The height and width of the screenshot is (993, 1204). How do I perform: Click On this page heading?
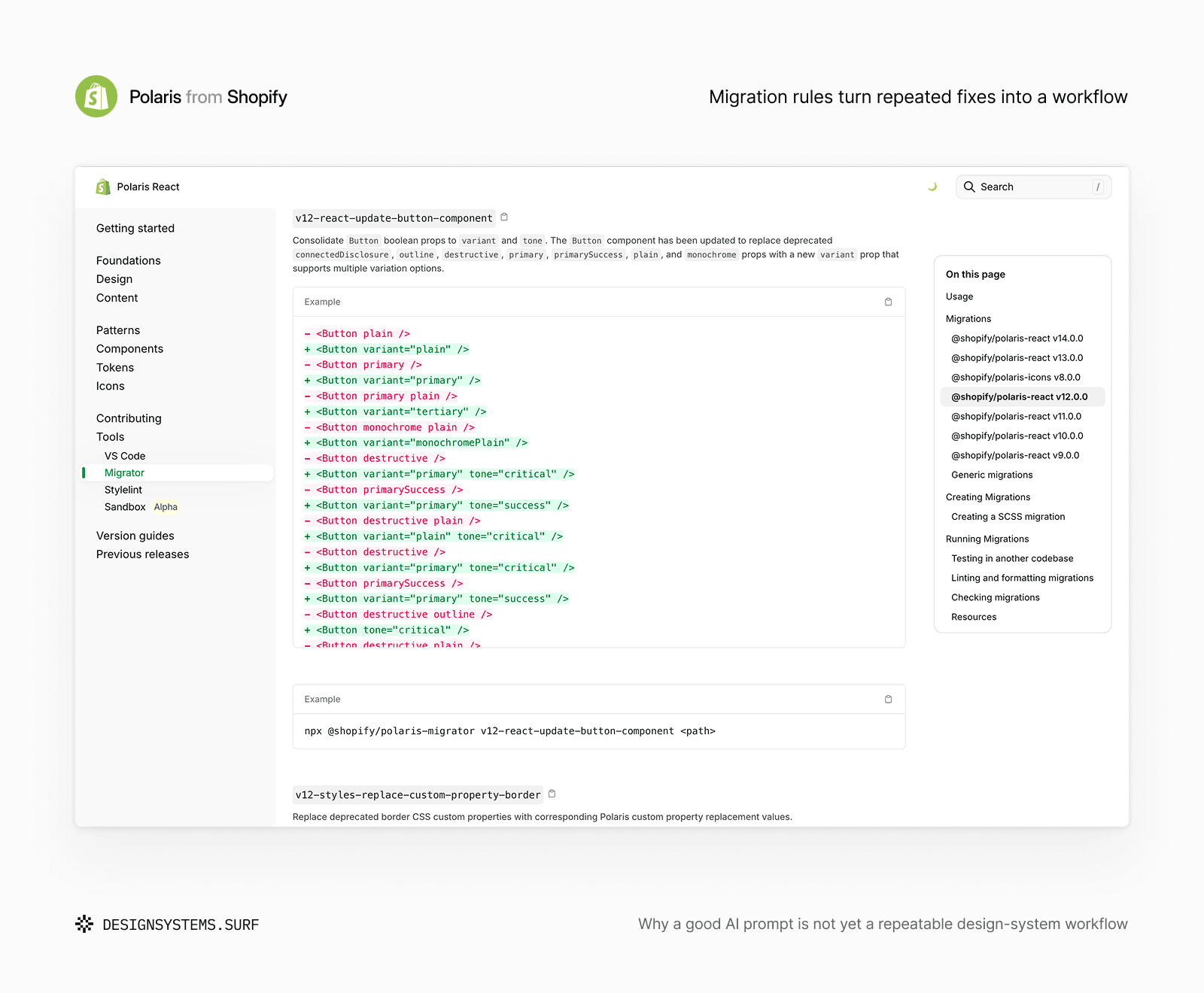coord(975,275)
